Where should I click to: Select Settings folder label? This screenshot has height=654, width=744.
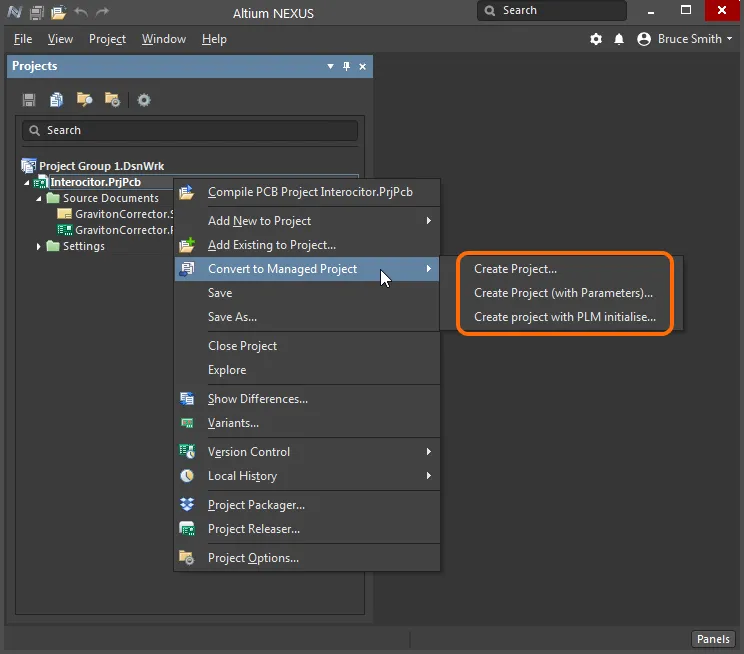pos(84,246)
